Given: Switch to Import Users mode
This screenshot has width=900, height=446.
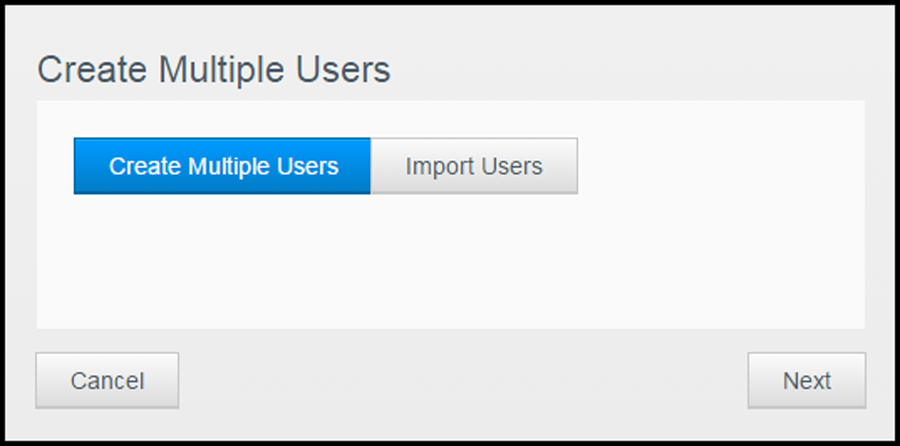Looking at the screenshot, I should click(x=474, y=166).
